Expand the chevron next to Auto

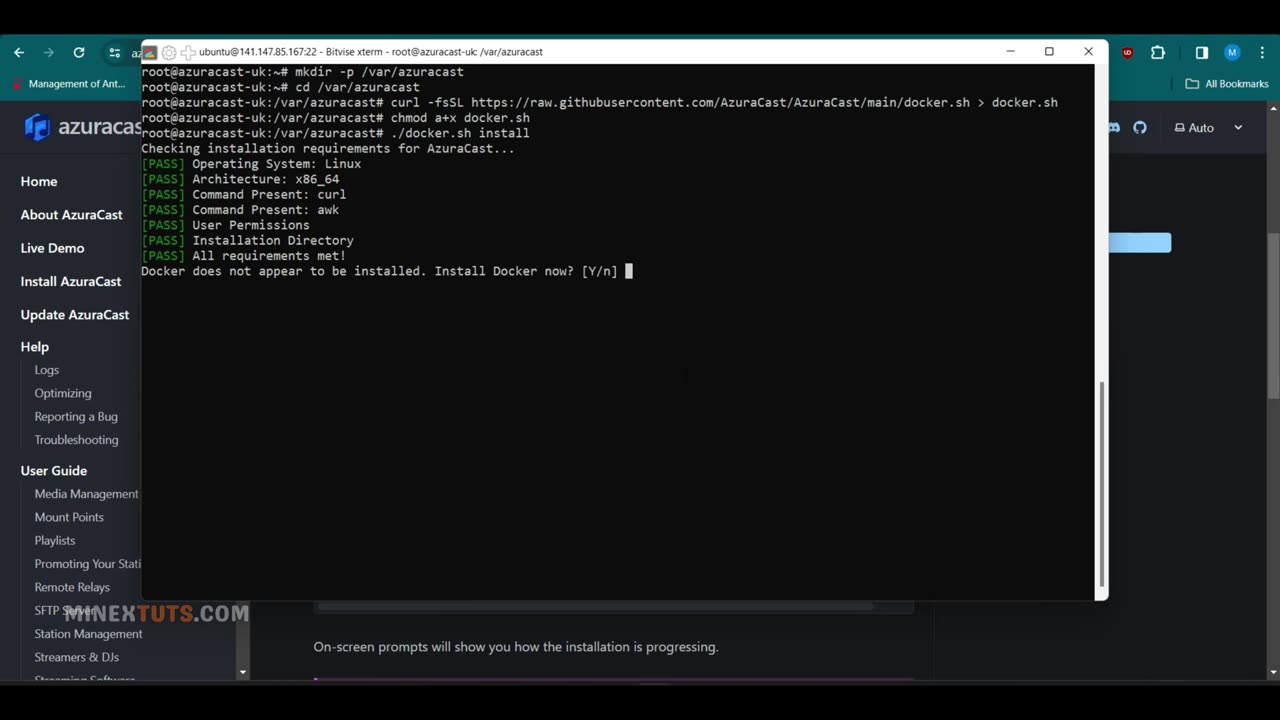(x=1238, y=127)
